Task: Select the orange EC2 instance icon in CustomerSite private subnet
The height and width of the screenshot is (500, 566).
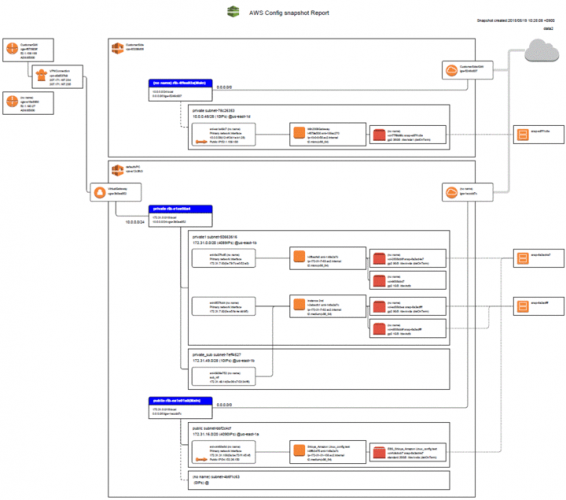Action: pos(299,132)
